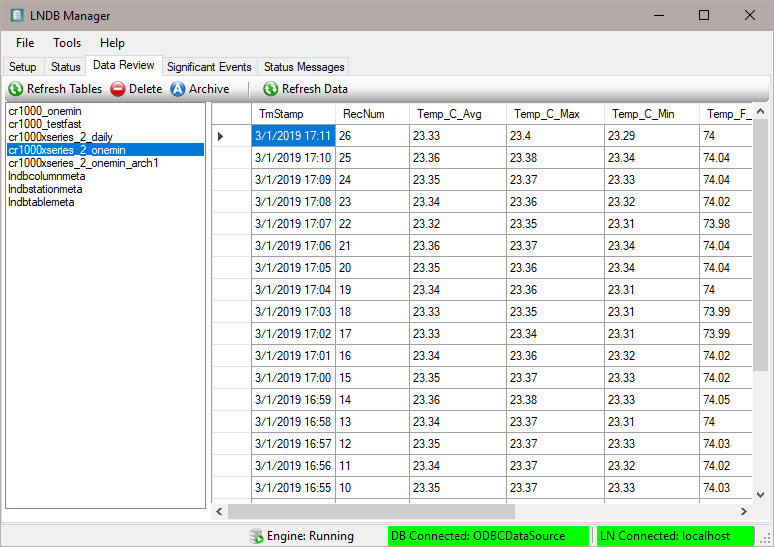Screen dimensions: 774x547
Task: Click timestamp cell 3/1/2019 16:55
Action: point(293,488)
